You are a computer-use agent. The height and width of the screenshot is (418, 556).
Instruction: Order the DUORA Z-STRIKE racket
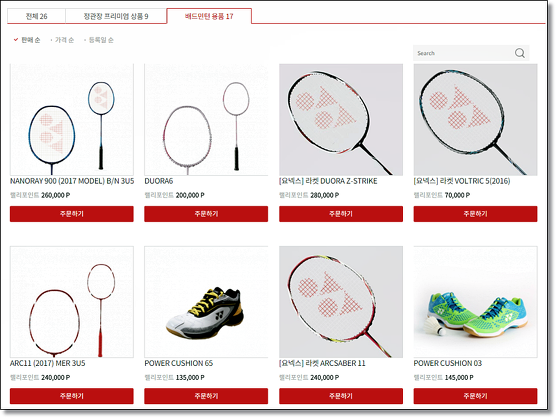point(341,214)
